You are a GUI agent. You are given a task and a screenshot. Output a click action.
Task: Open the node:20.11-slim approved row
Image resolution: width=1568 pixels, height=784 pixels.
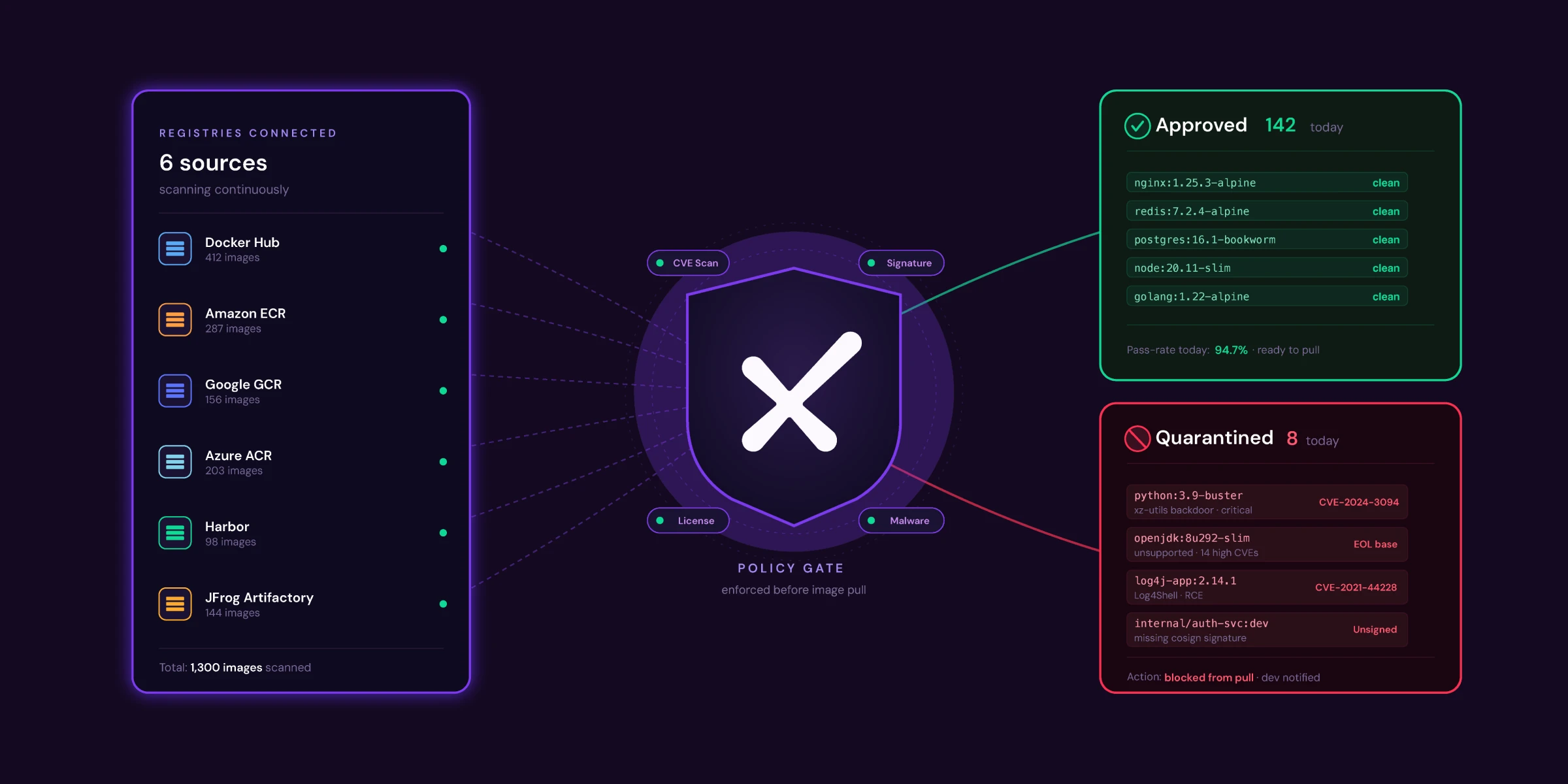click(1267, 268)
